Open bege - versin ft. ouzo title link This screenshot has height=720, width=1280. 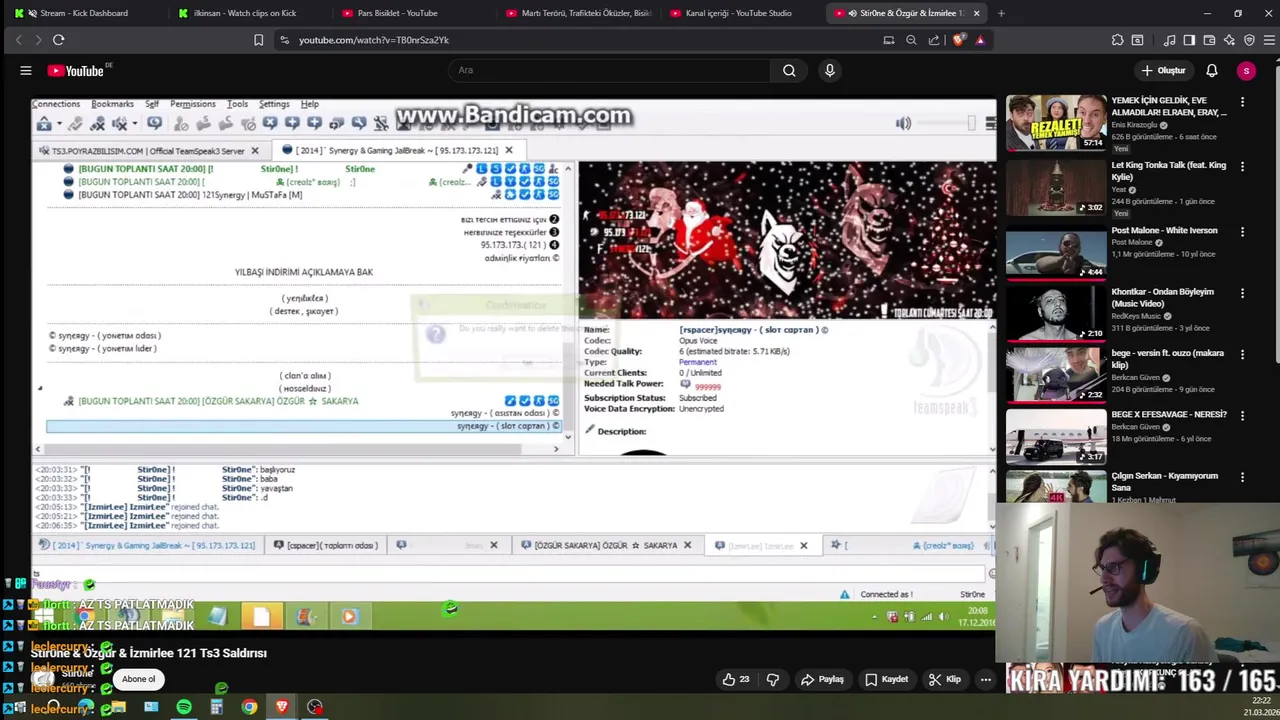point(1168,359)
